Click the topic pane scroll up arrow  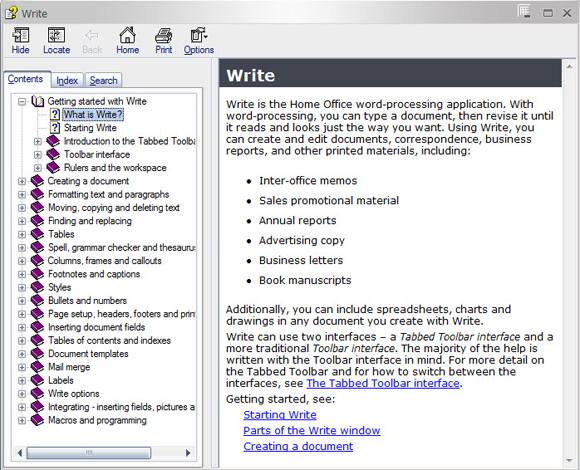coord(569,66)
